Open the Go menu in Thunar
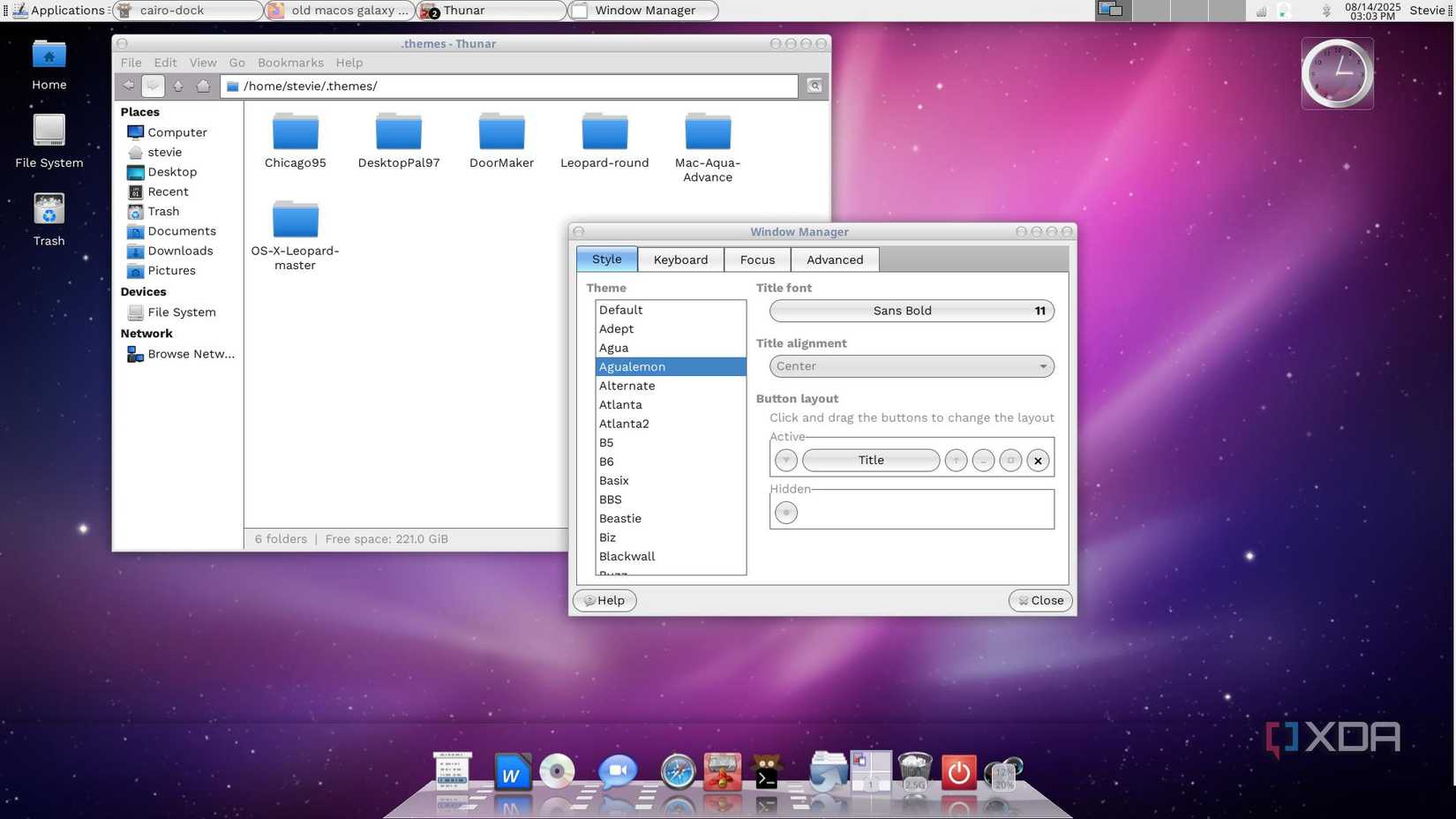Viewport: 1456px width, 819px height. pos(236,63)
